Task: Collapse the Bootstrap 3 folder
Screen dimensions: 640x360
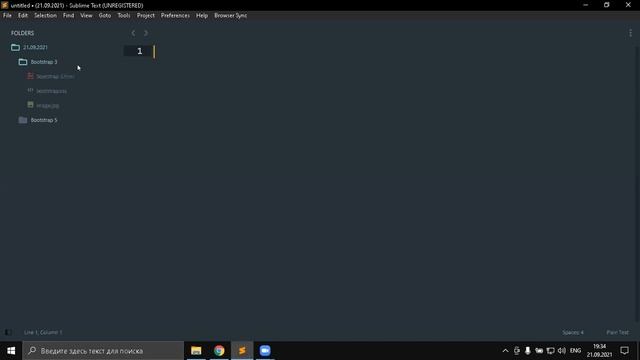Action: click(23, 62)
